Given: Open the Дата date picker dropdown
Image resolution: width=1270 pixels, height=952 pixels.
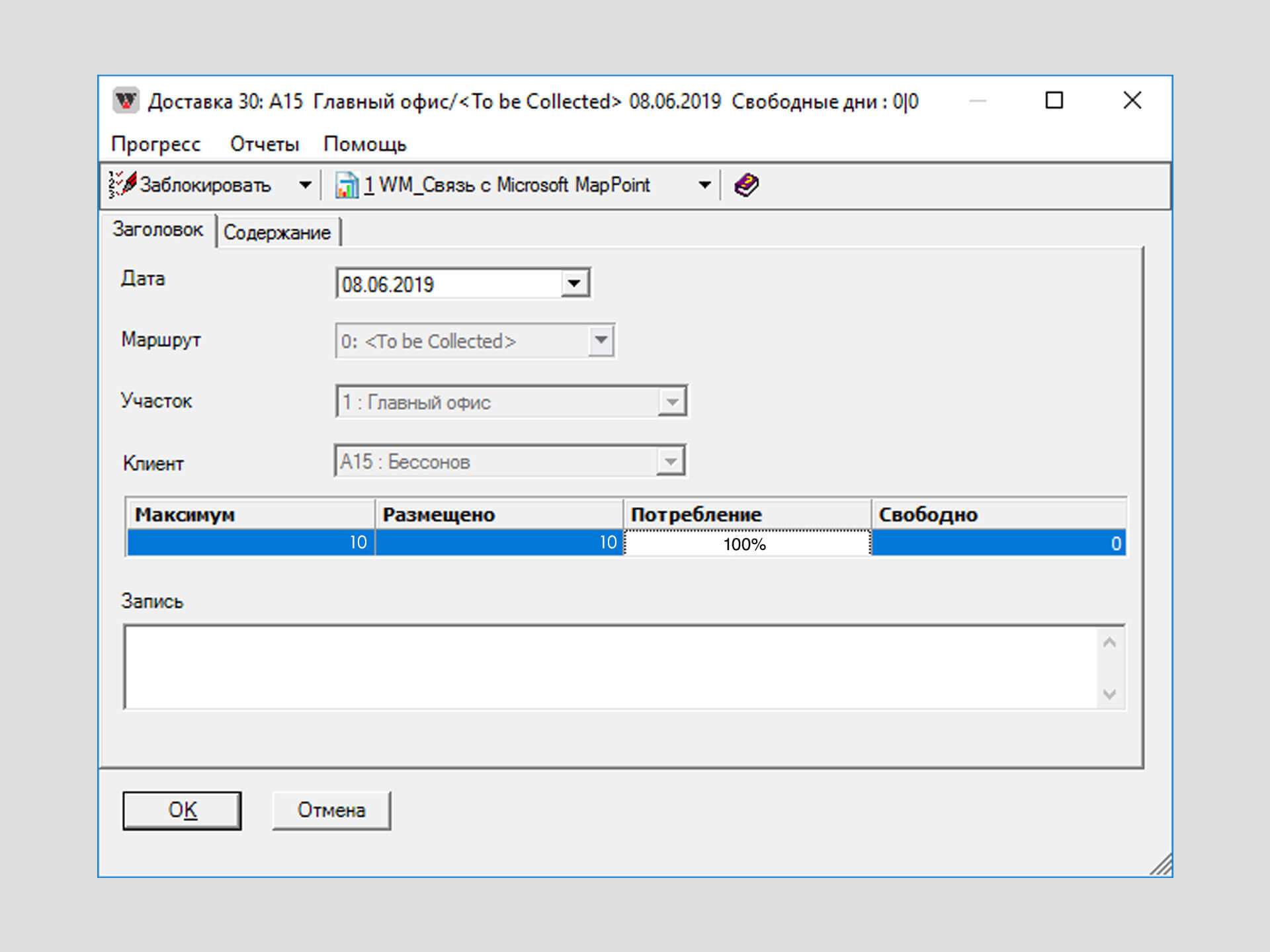Looking at the screenshot, I should pos(574,284).
